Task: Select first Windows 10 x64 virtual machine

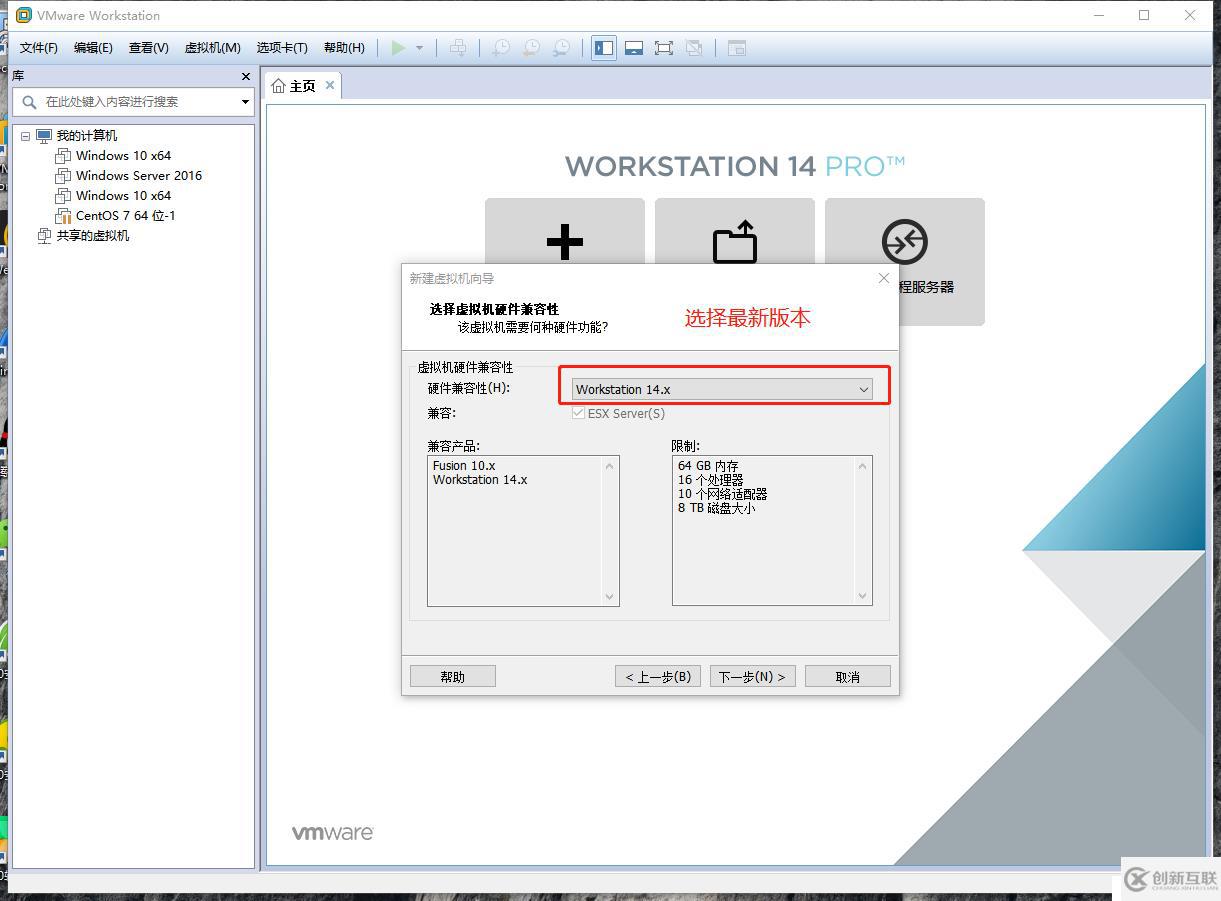Action: tap(123, 156)
